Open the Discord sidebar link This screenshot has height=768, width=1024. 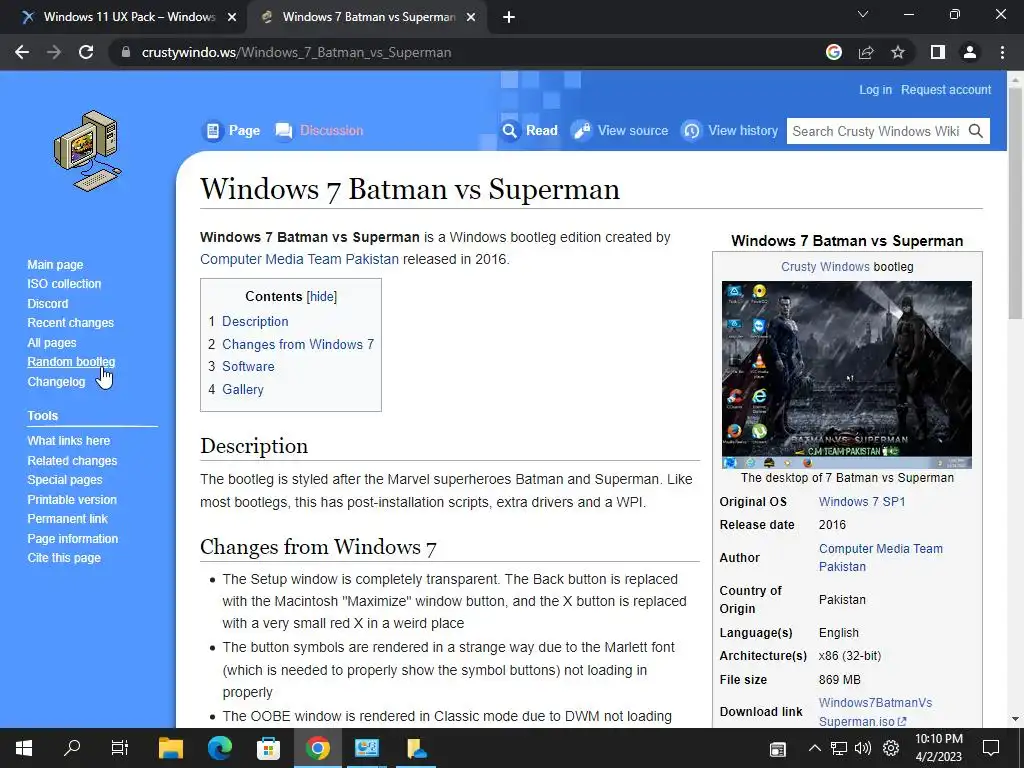(48, 304)
